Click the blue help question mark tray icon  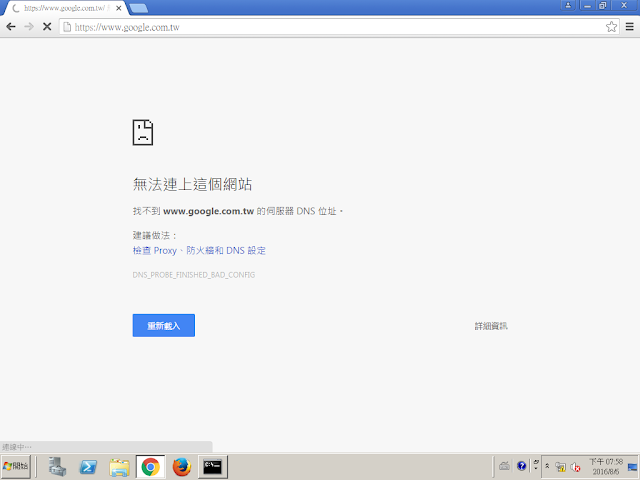click(521, 466)
